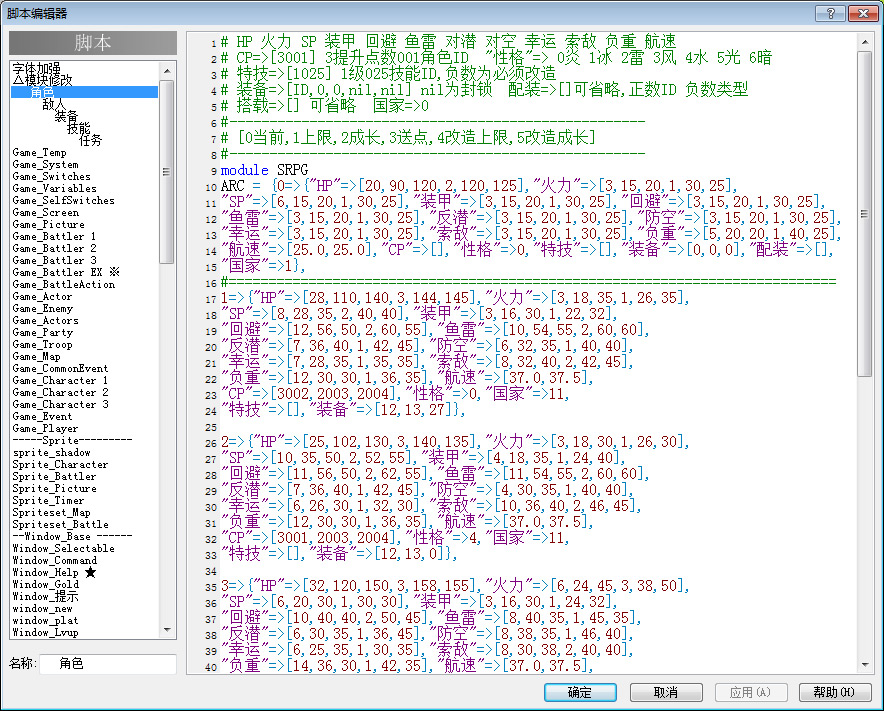Click script list scroll up arrow
The width and height of the screenshot is (884, 711).
click(167, 71)
